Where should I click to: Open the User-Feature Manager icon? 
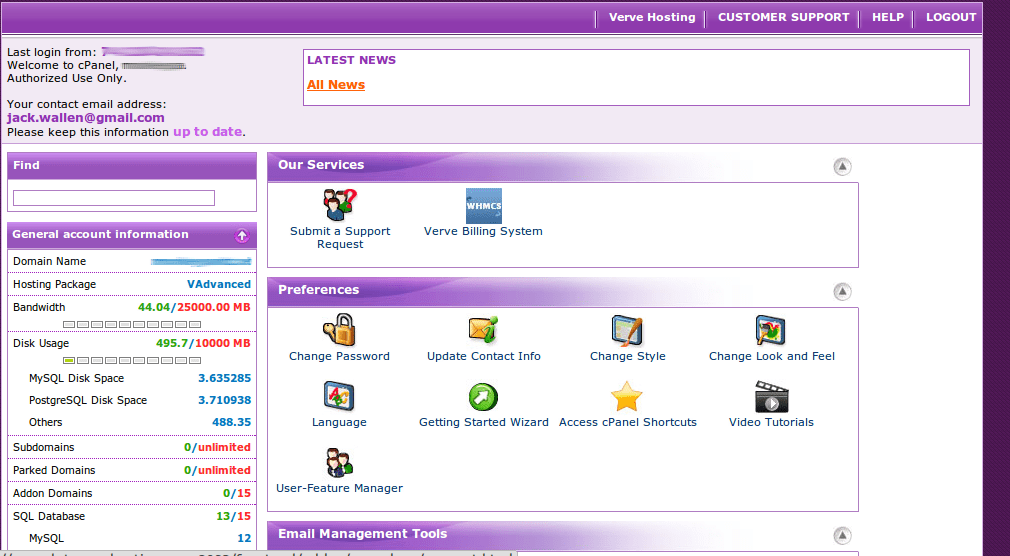tap(339, 463)
